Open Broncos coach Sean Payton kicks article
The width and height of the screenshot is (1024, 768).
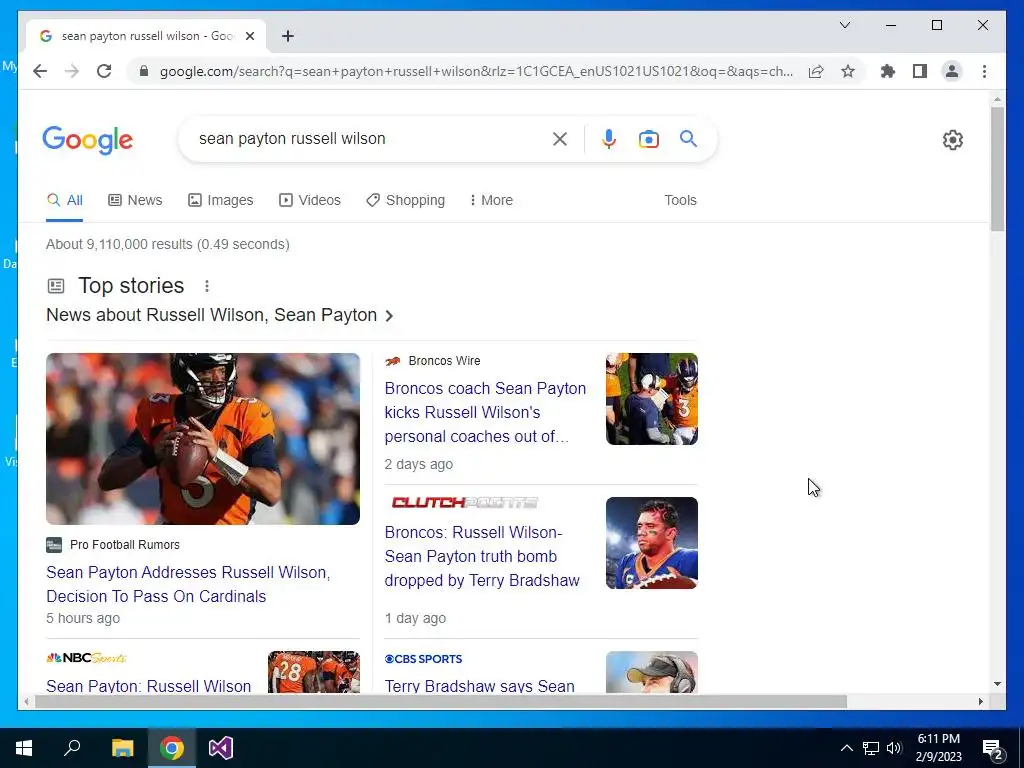[x=485, y=412]
